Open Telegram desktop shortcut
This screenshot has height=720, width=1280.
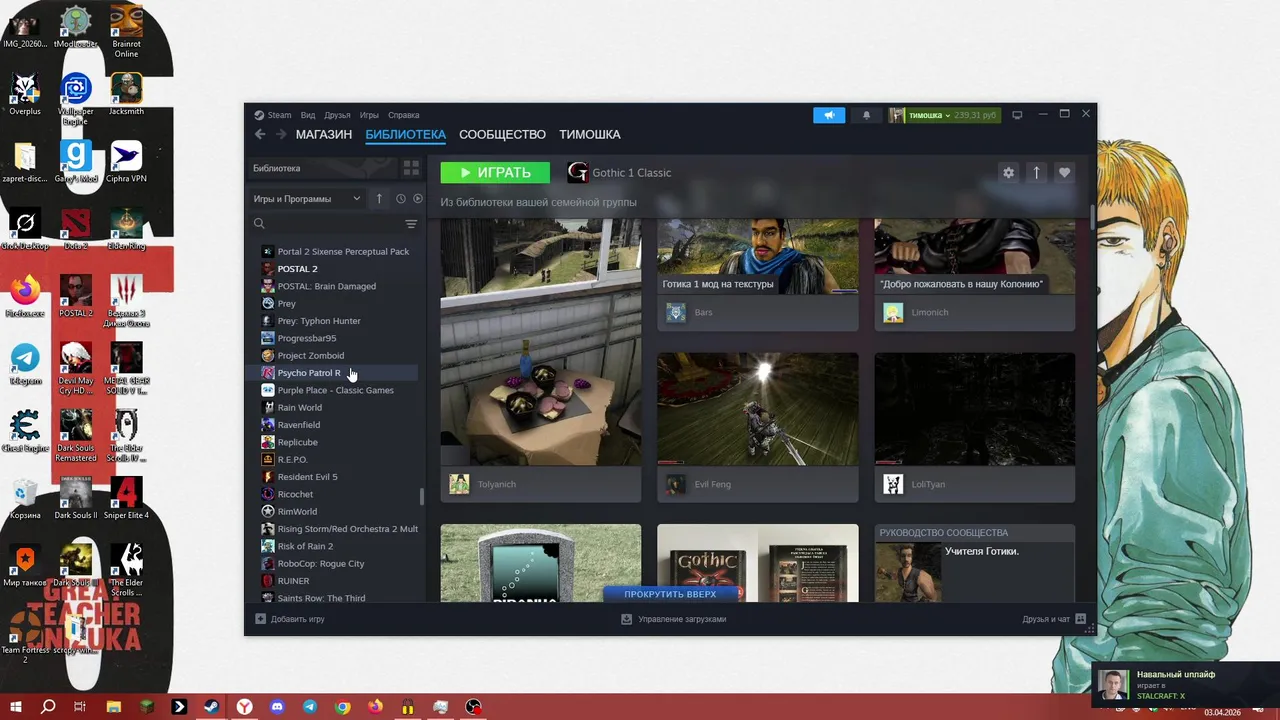pyautogui.click(x=25, y=364)
